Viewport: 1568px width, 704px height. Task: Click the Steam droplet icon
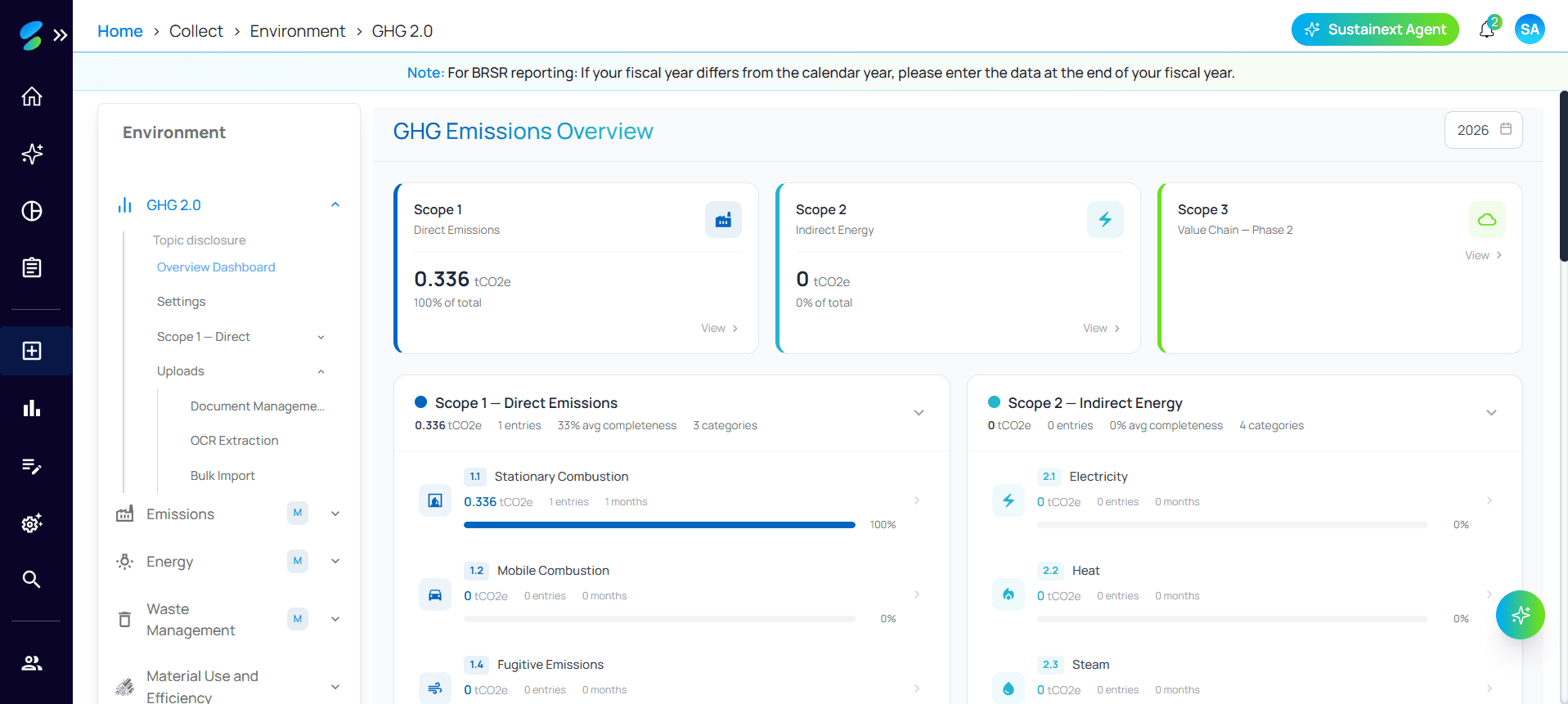(x=1009, y=688)
